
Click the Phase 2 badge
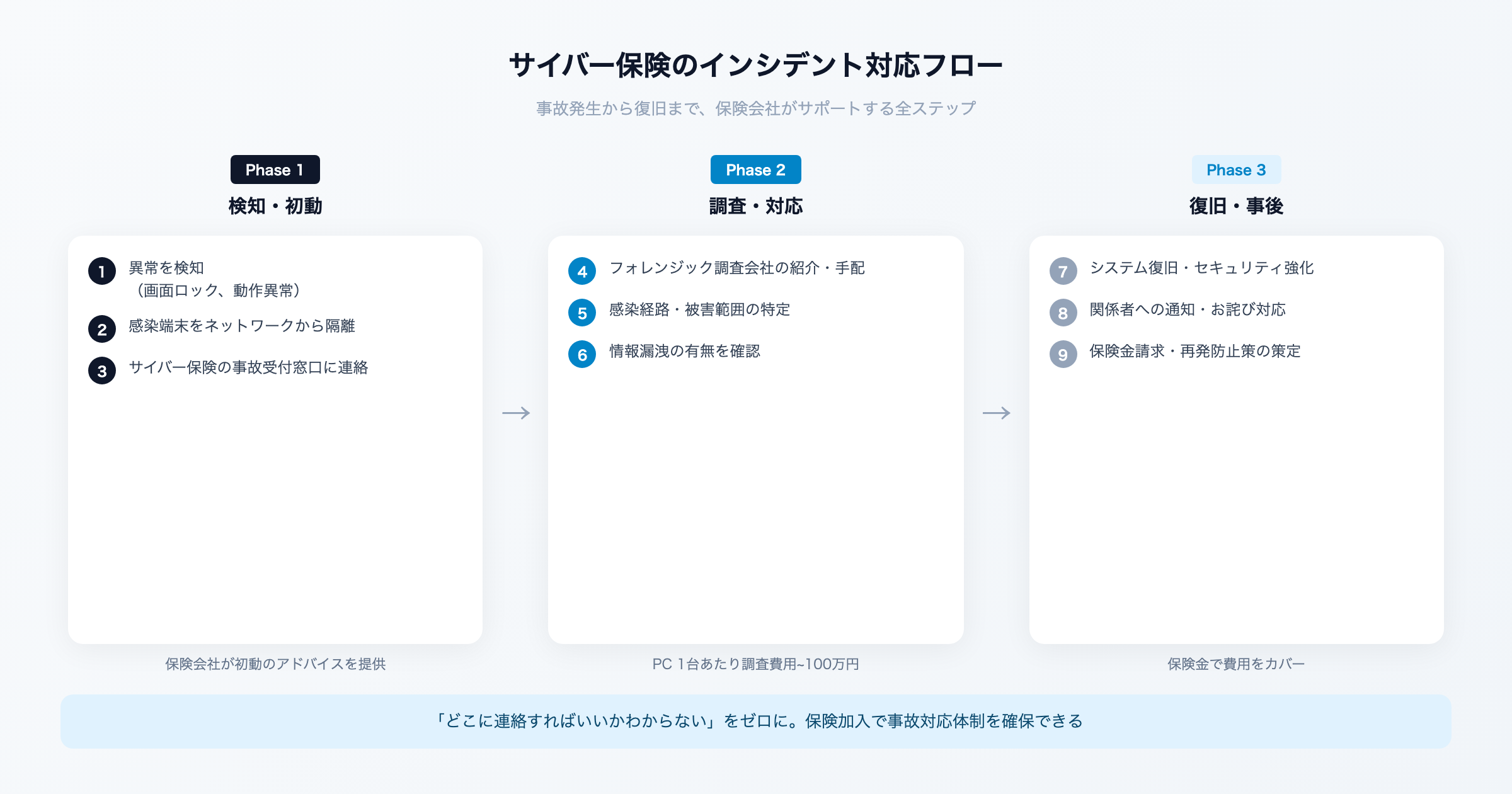point(755,169)
